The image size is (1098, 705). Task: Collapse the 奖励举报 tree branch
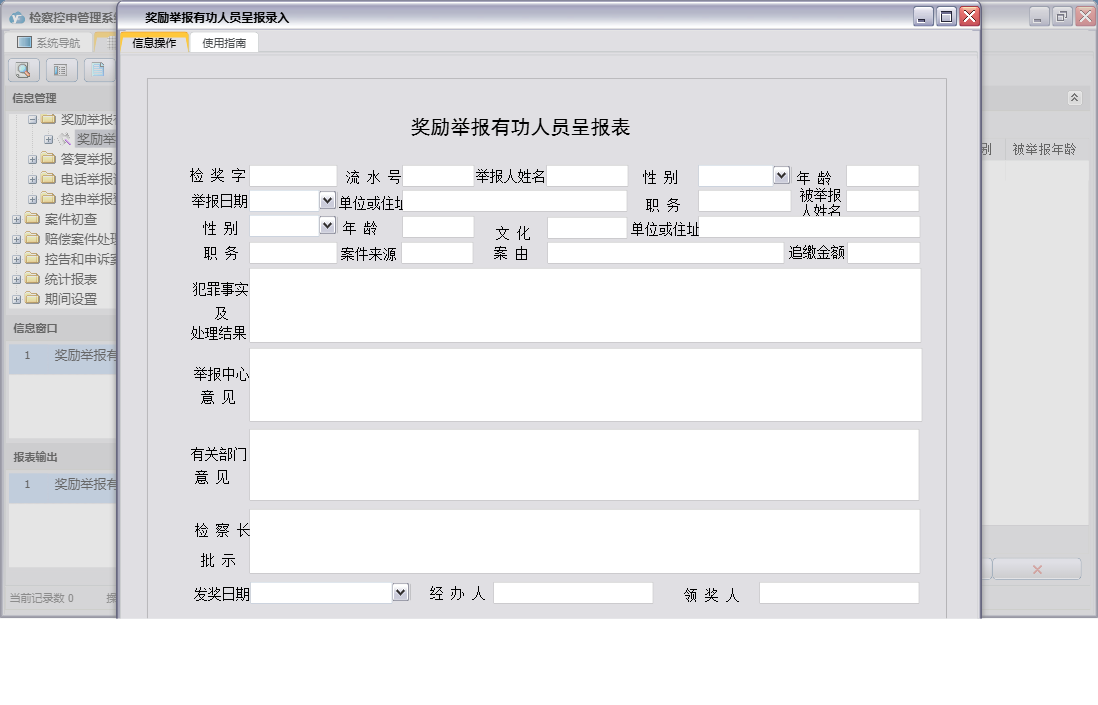coord(34,118)
